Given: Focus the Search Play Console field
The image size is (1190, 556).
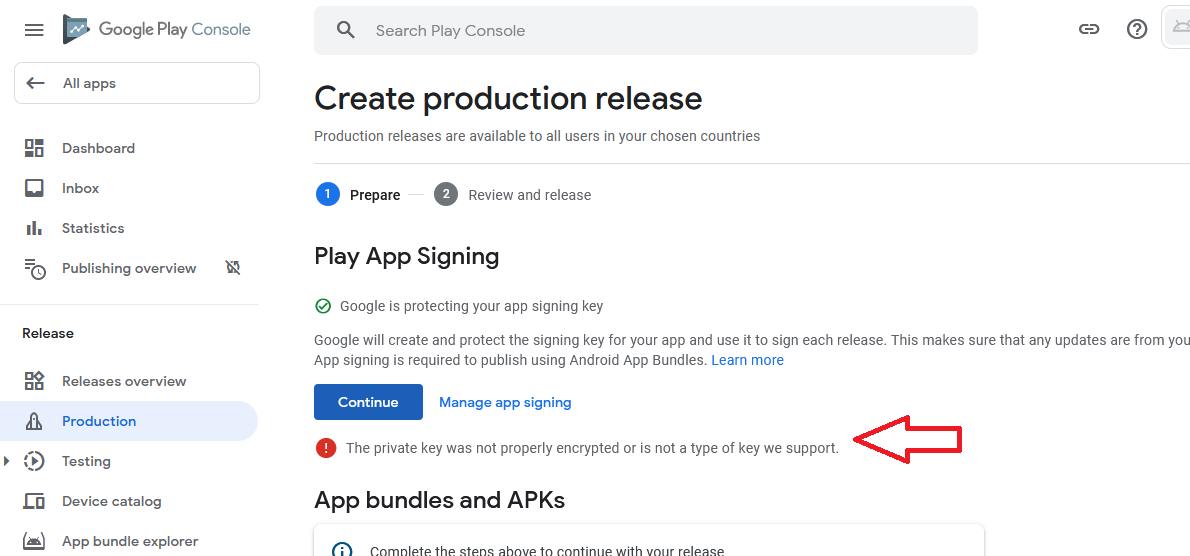Looking at the screenshot, I should click(x=660, y=30).
